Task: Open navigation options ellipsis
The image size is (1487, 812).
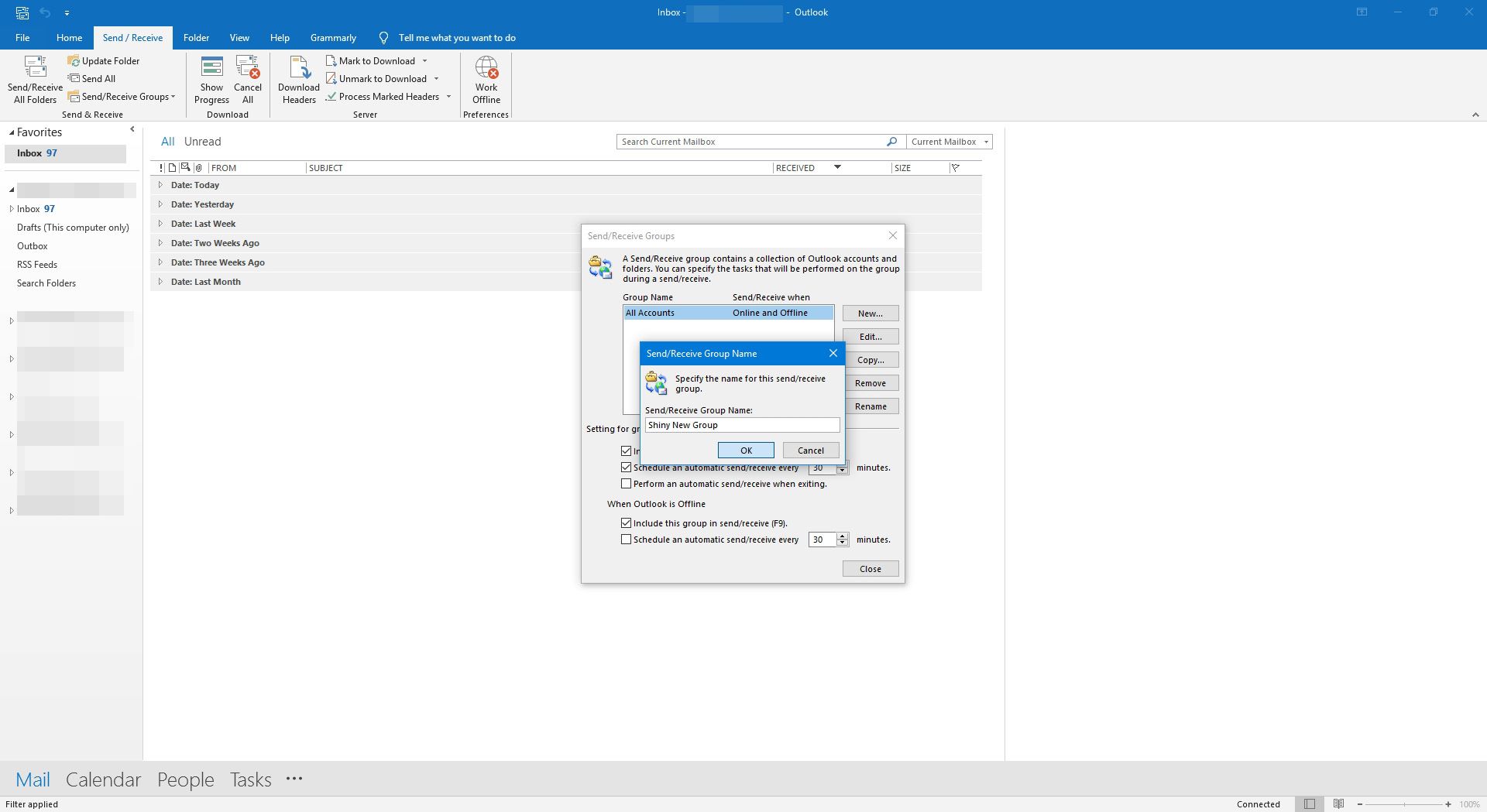Action: coord(294,779)
